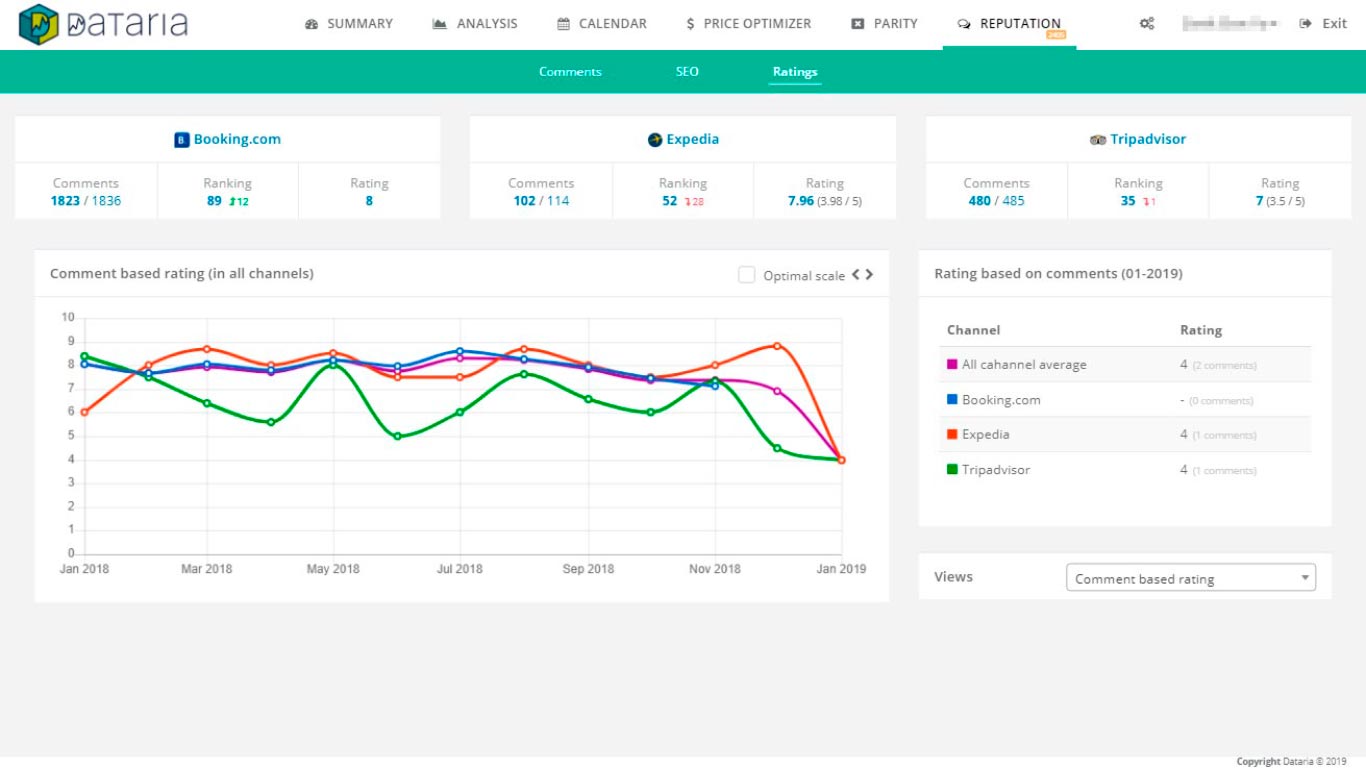Click the Expedia Jan 2018 data point
The width and height of the screenshot is (1366, 768).
(x=84, y=412)
